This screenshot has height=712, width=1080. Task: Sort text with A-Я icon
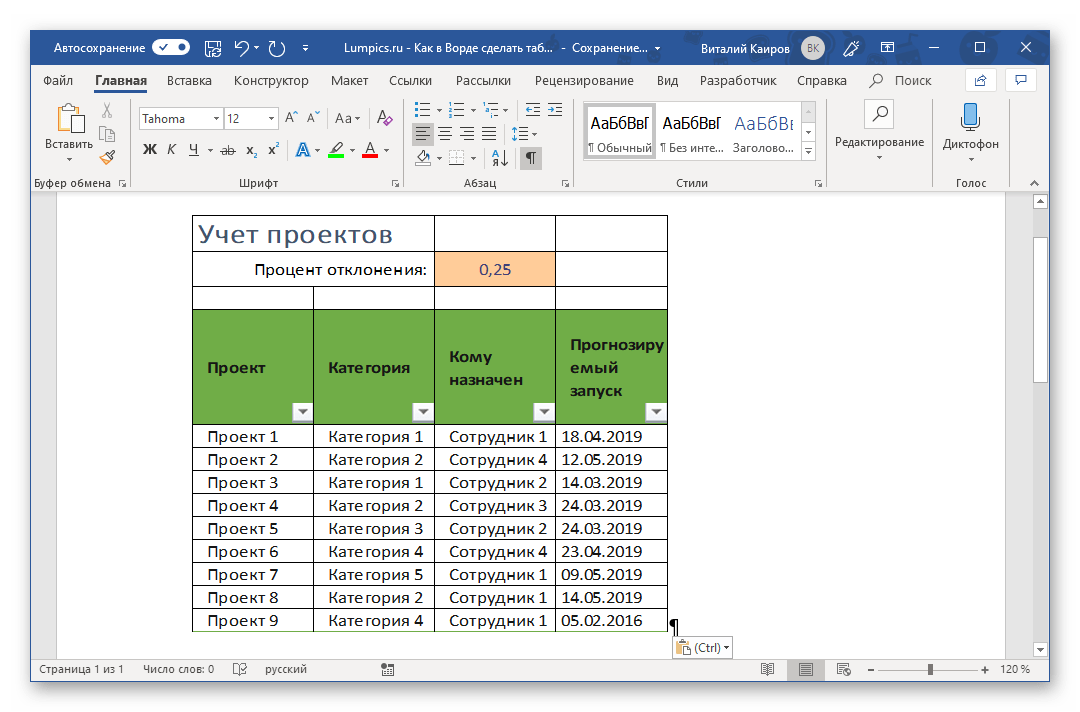(500, 158)
